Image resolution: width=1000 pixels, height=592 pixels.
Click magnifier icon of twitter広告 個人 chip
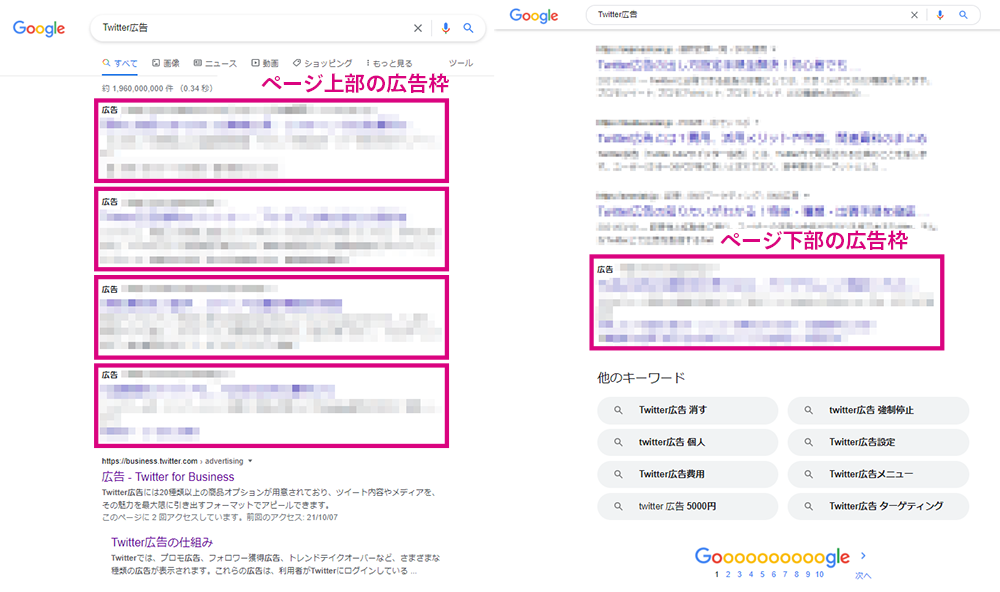(618, 442)
